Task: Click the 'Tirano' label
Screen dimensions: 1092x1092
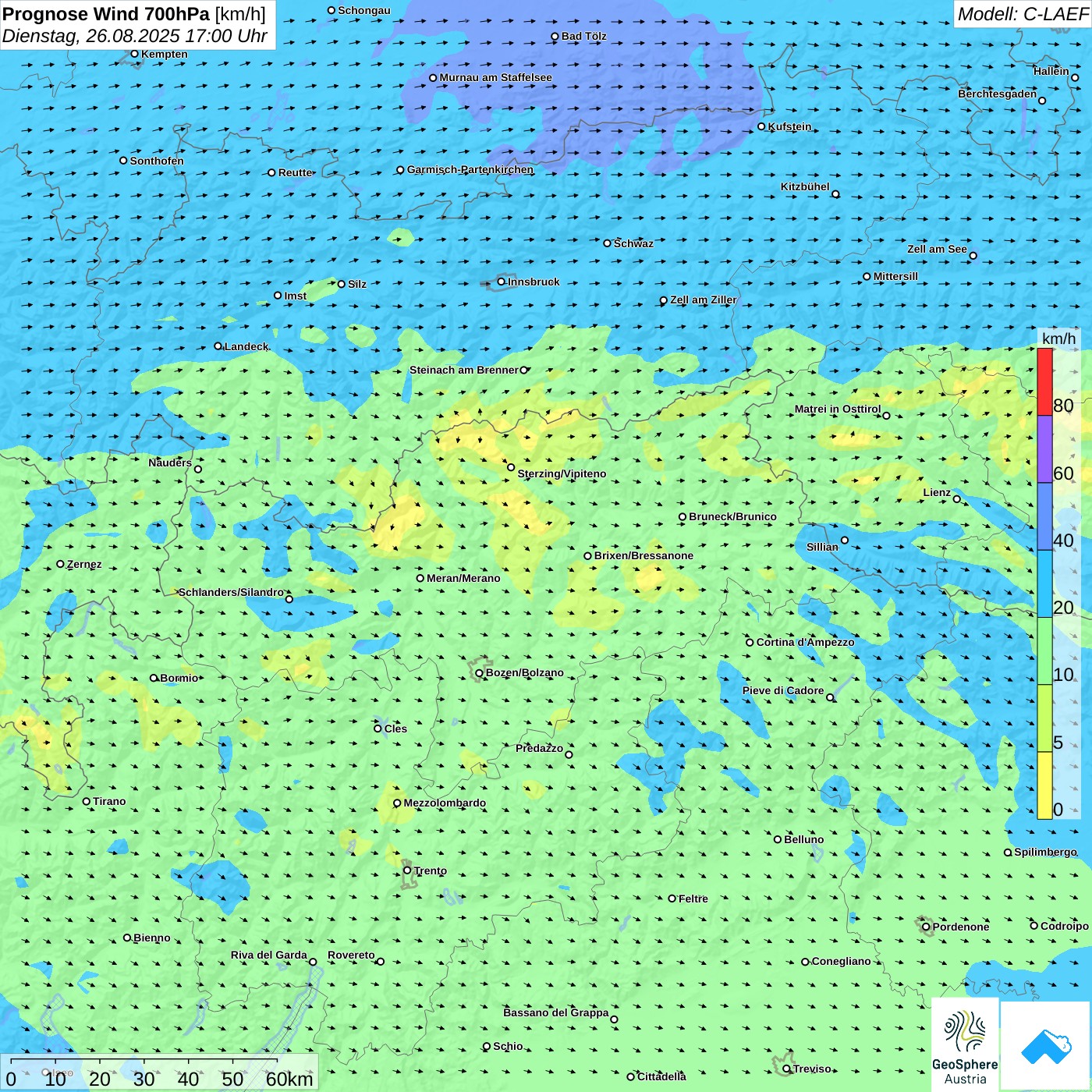Action: (x=109, y=801)
